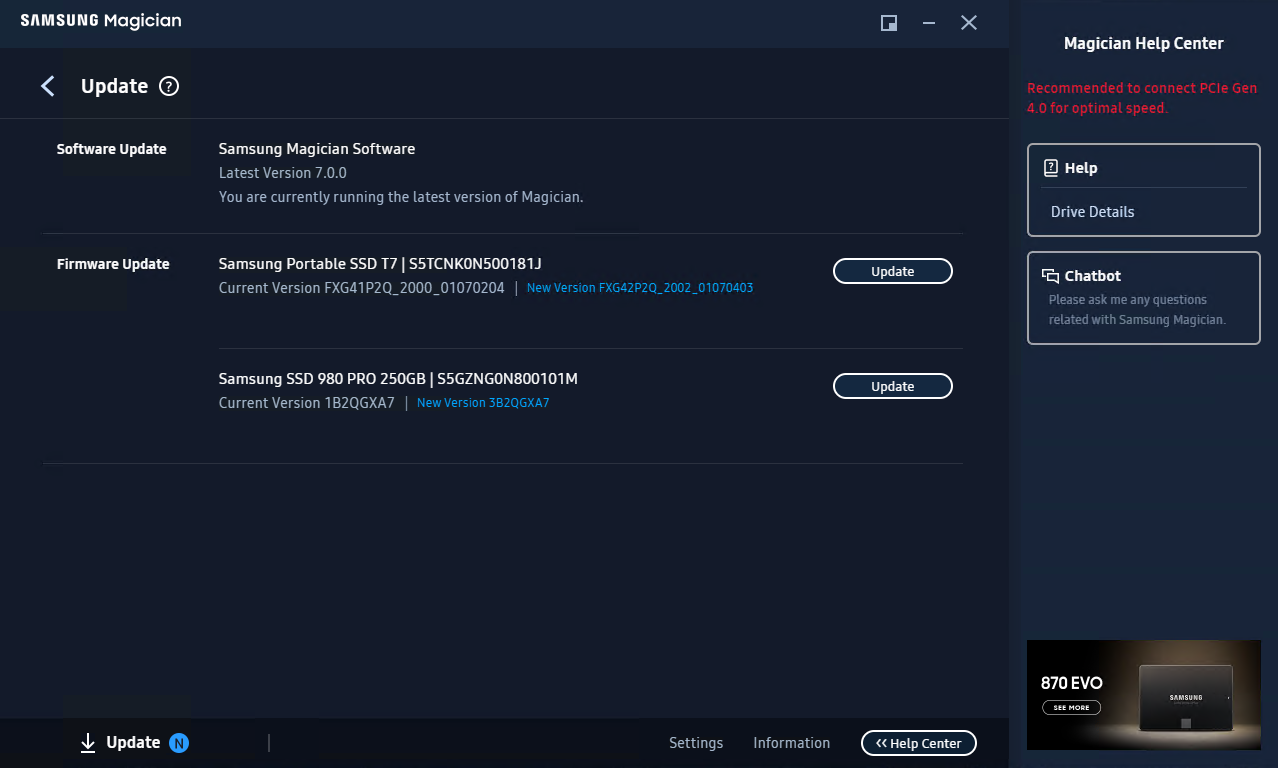Click See More on the 870 EVO ad

(x=1071, y=707)
